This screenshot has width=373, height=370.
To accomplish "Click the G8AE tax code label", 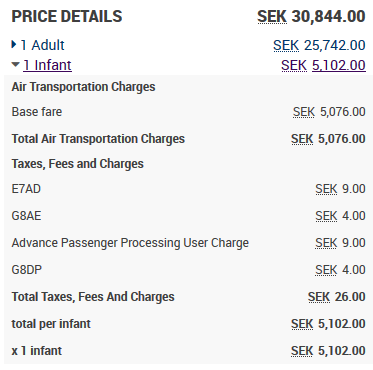I will tap(26, 216).
